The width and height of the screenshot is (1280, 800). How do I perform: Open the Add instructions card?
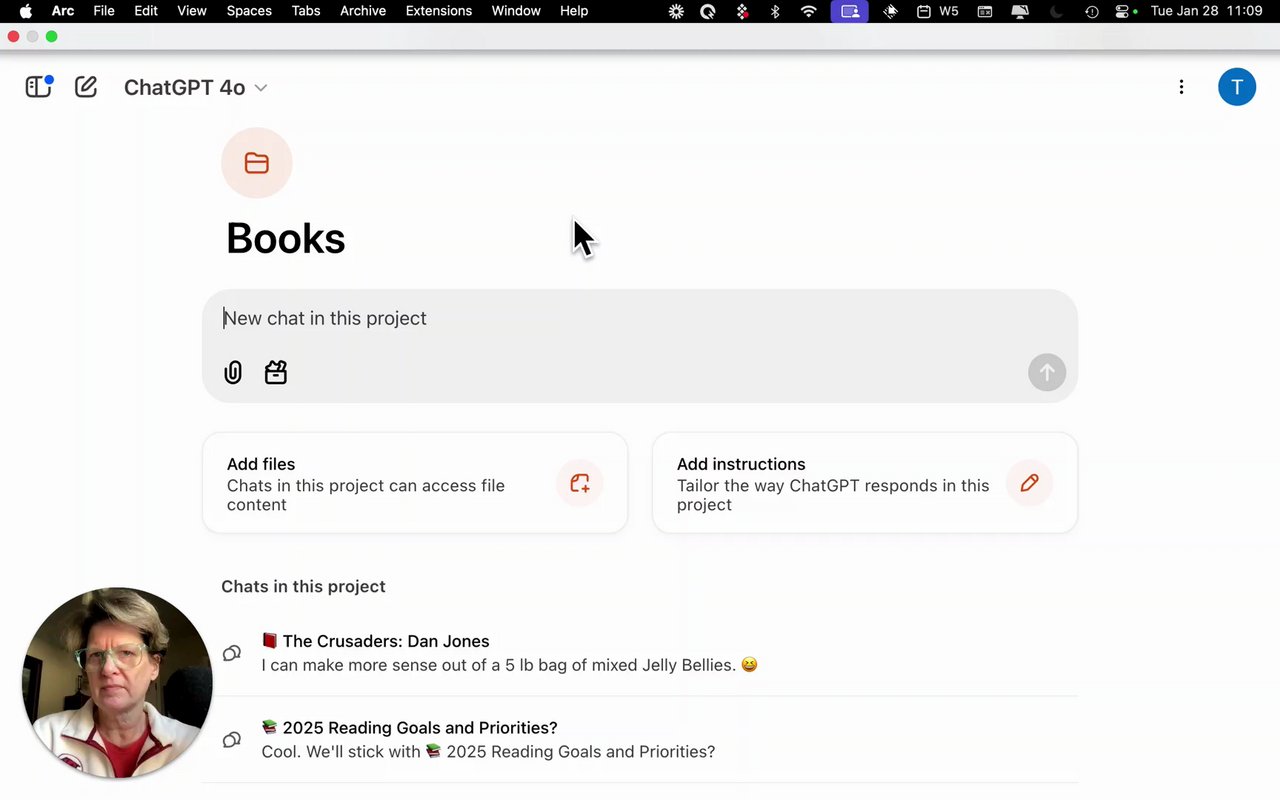(x=865, y=483)
